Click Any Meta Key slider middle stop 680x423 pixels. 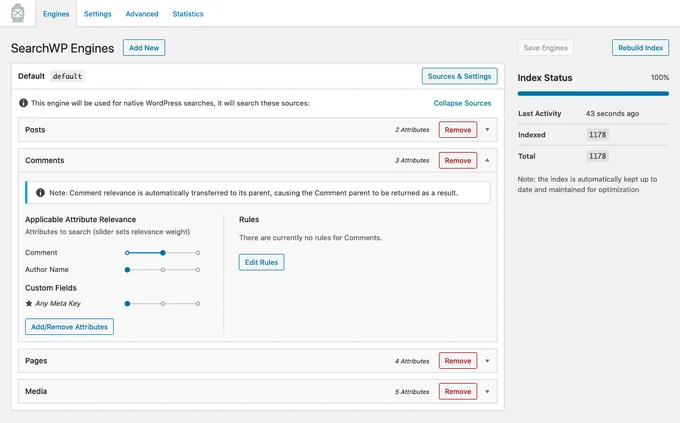(163, 304)
